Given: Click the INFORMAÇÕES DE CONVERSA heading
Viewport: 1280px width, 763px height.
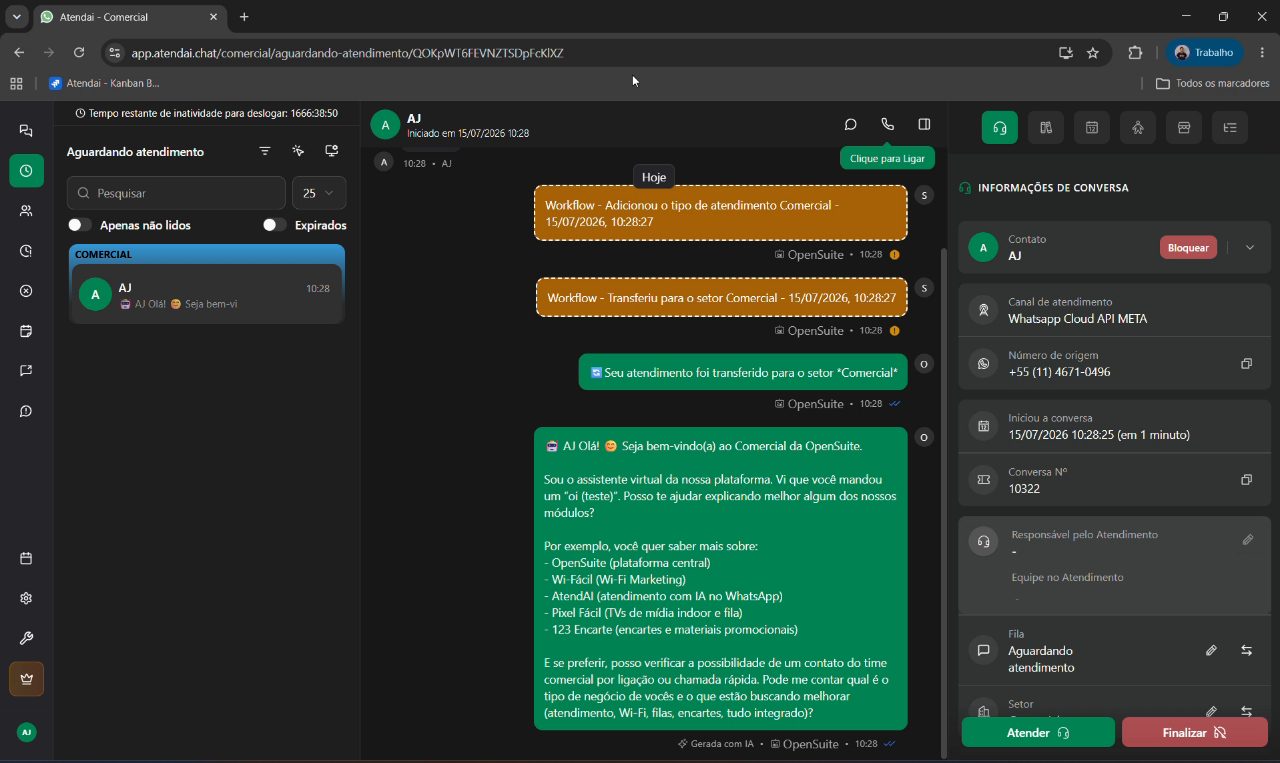Looking at the screenshot, I should [x=1053, y=188].
